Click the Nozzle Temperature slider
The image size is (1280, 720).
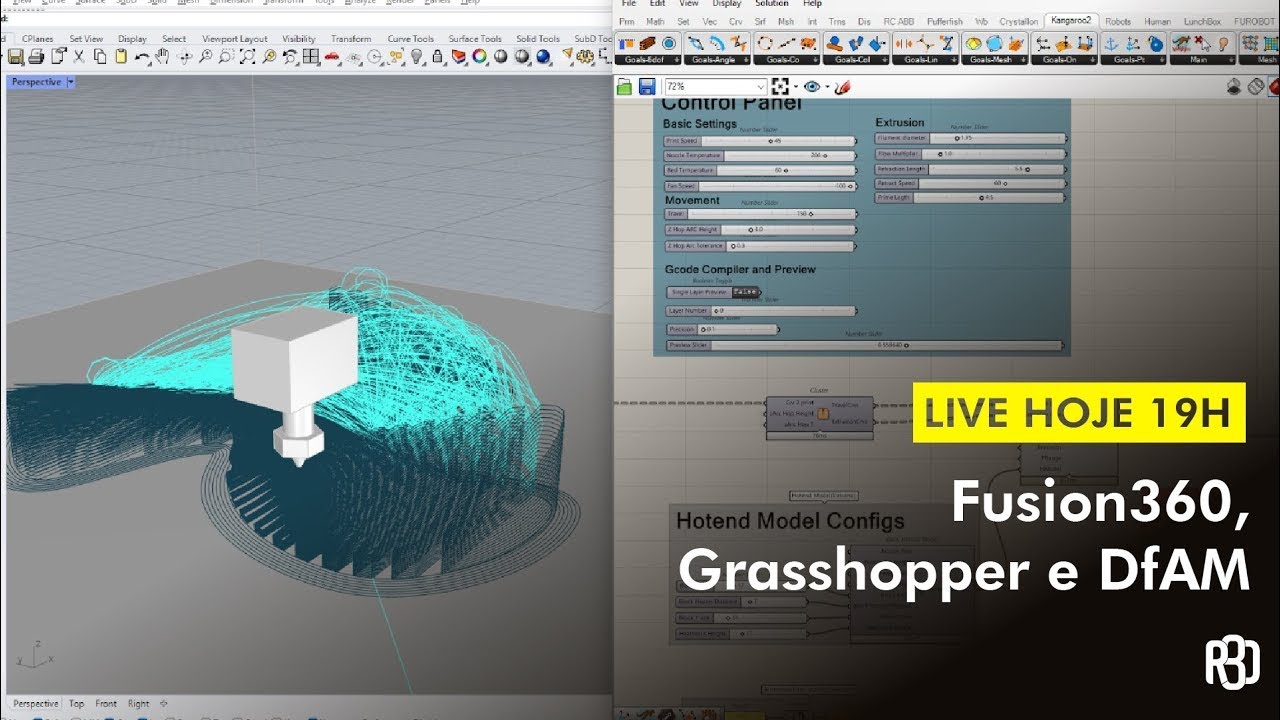[x=760, y=156]
